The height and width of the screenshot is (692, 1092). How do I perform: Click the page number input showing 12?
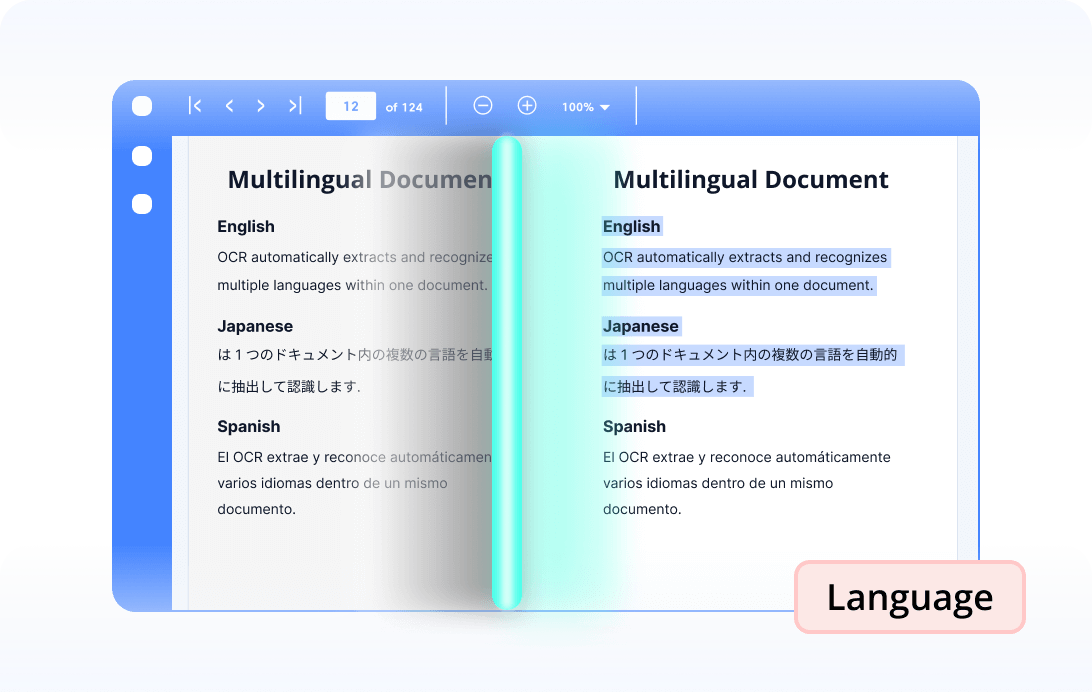pyautogui.click(x=351, y=105)
